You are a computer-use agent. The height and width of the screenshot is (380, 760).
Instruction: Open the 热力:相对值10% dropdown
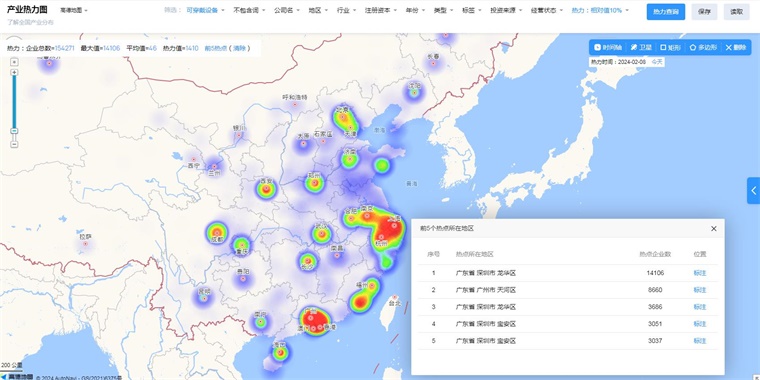pos(600,10)
